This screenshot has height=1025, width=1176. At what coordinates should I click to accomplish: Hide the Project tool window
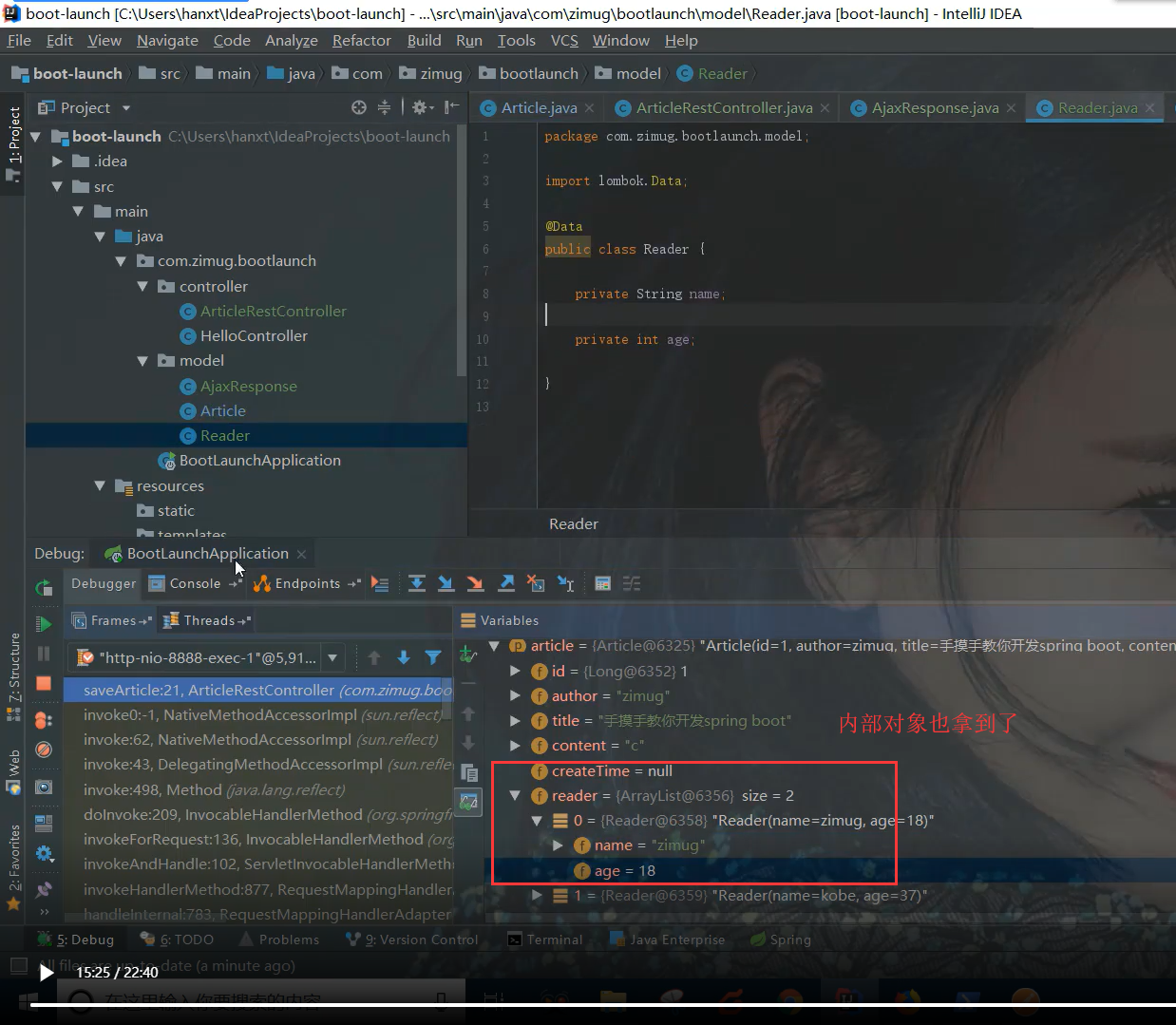451,107
